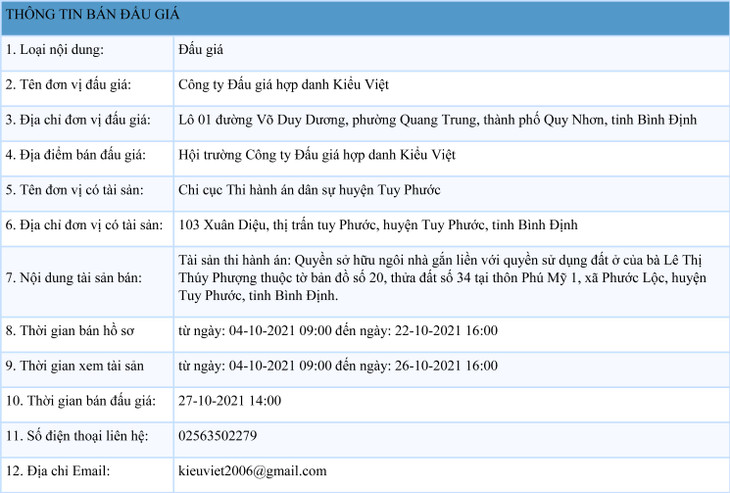The image size is (730, 493).
Task: Click the 'Địa chỉ Email' label
Action: pos(57,470)
